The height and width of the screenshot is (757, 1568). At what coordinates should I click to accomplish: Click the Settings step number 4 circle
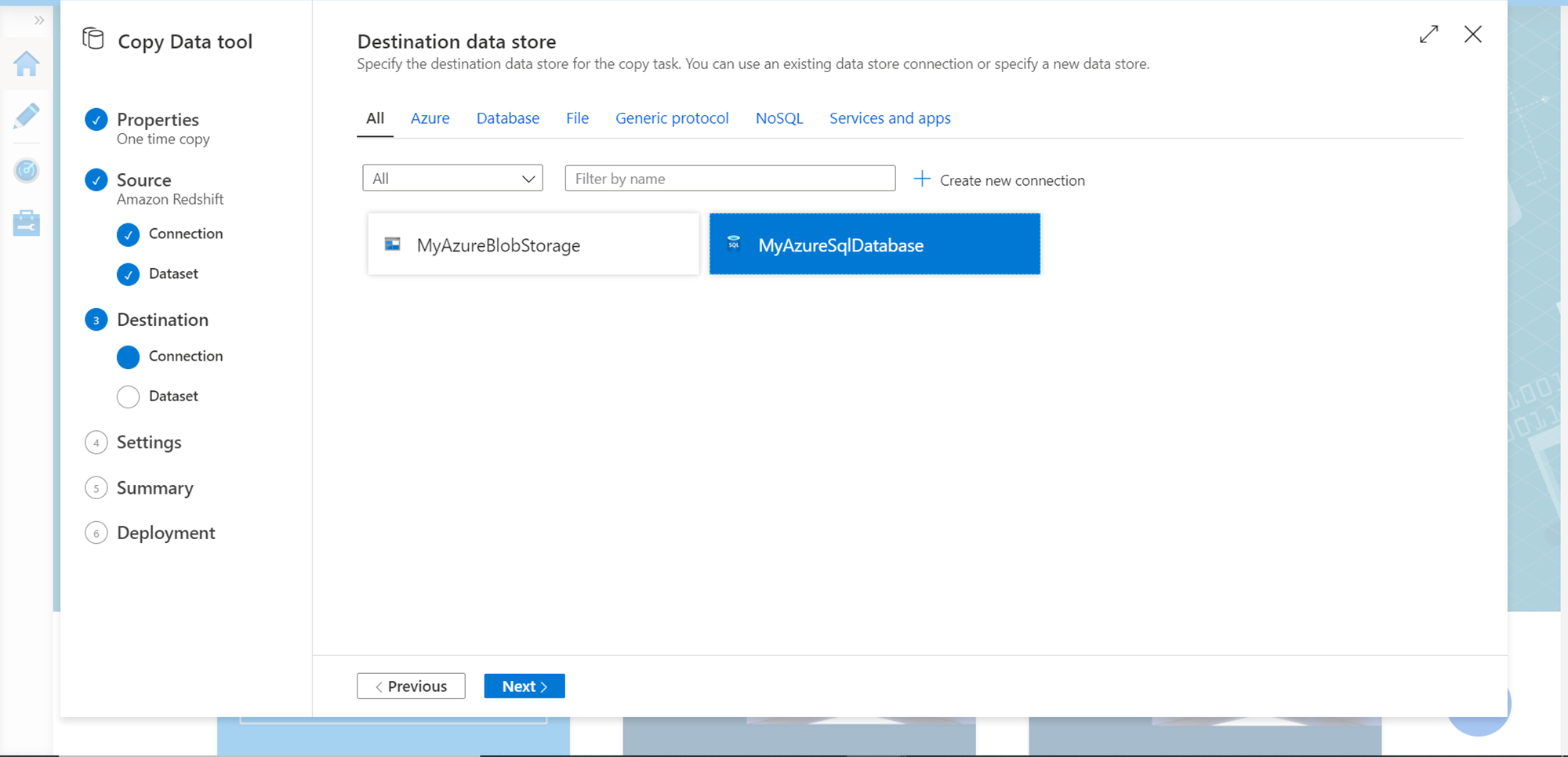96,443
